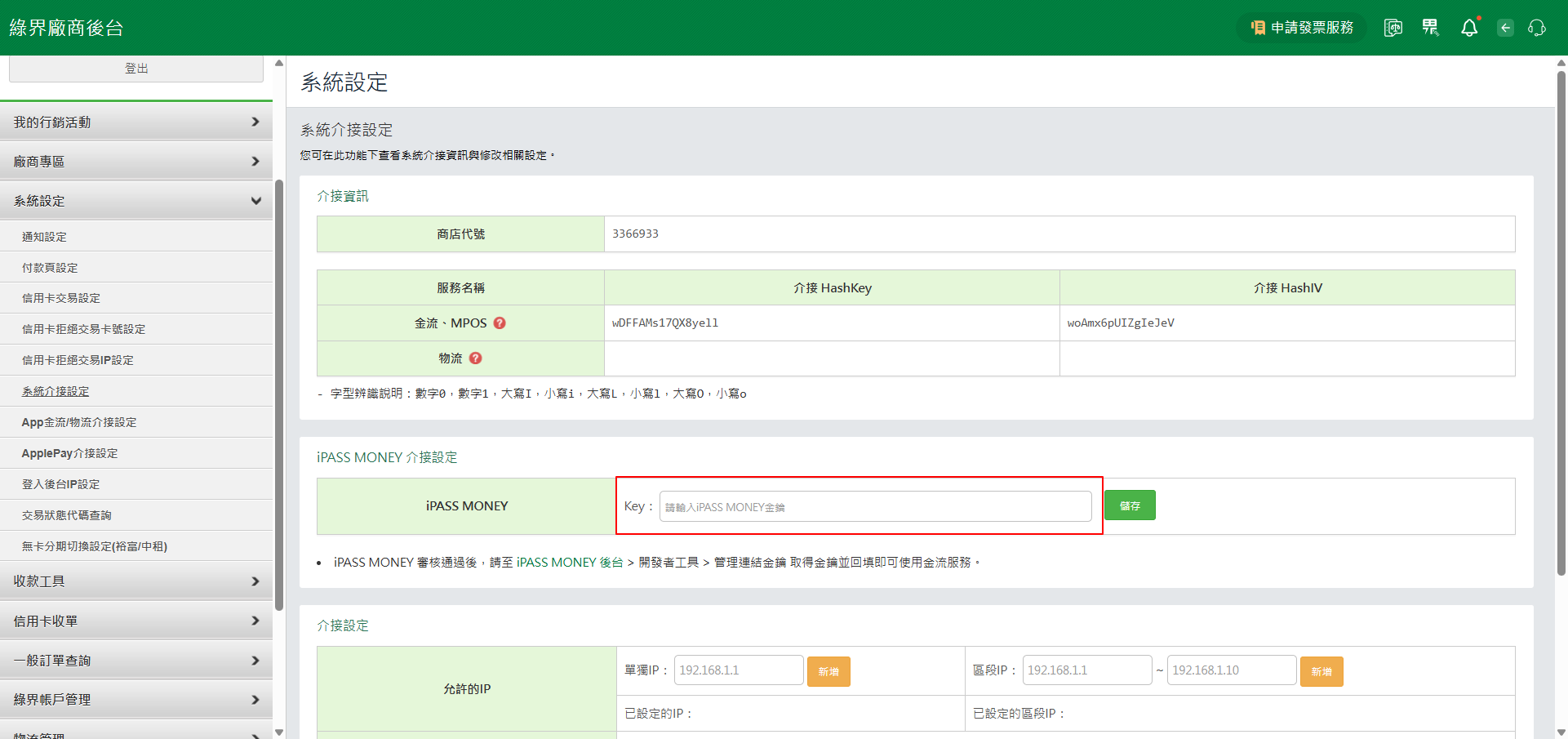Select ApplePay介接設定 in the sidebar
Screen dimensions: 1568x739
(70, 453)
